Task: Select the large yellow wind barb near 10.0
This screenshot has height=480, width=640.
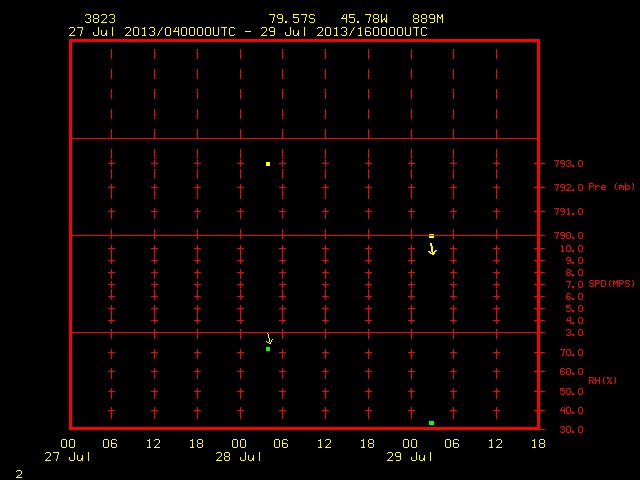Action: pos(432,249)
